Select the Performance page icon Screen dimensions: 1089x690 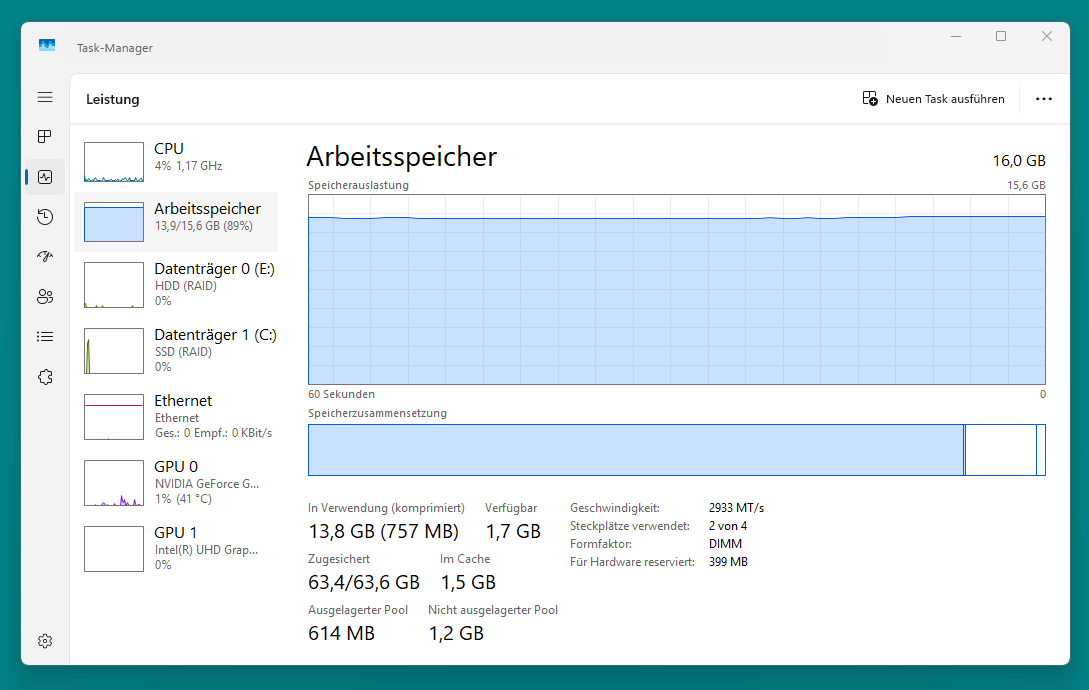tap(45, 177)
